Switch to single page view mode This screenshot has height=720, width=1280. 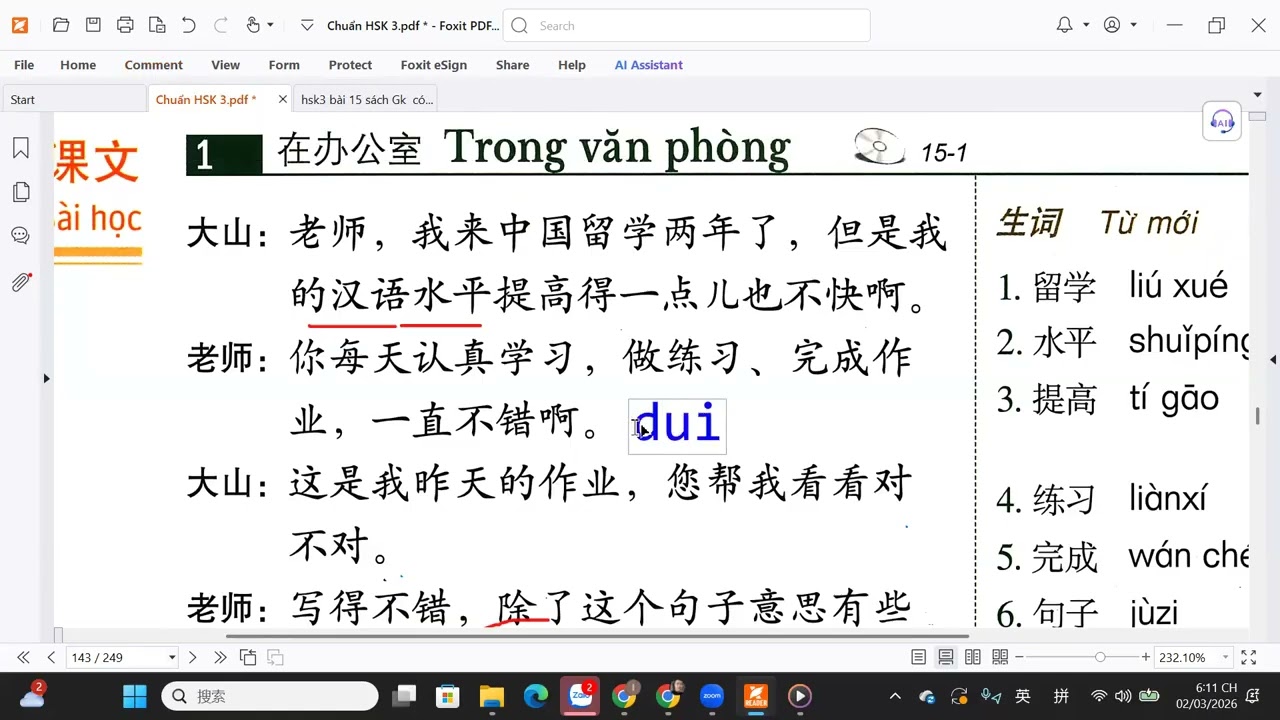(918, 657)
